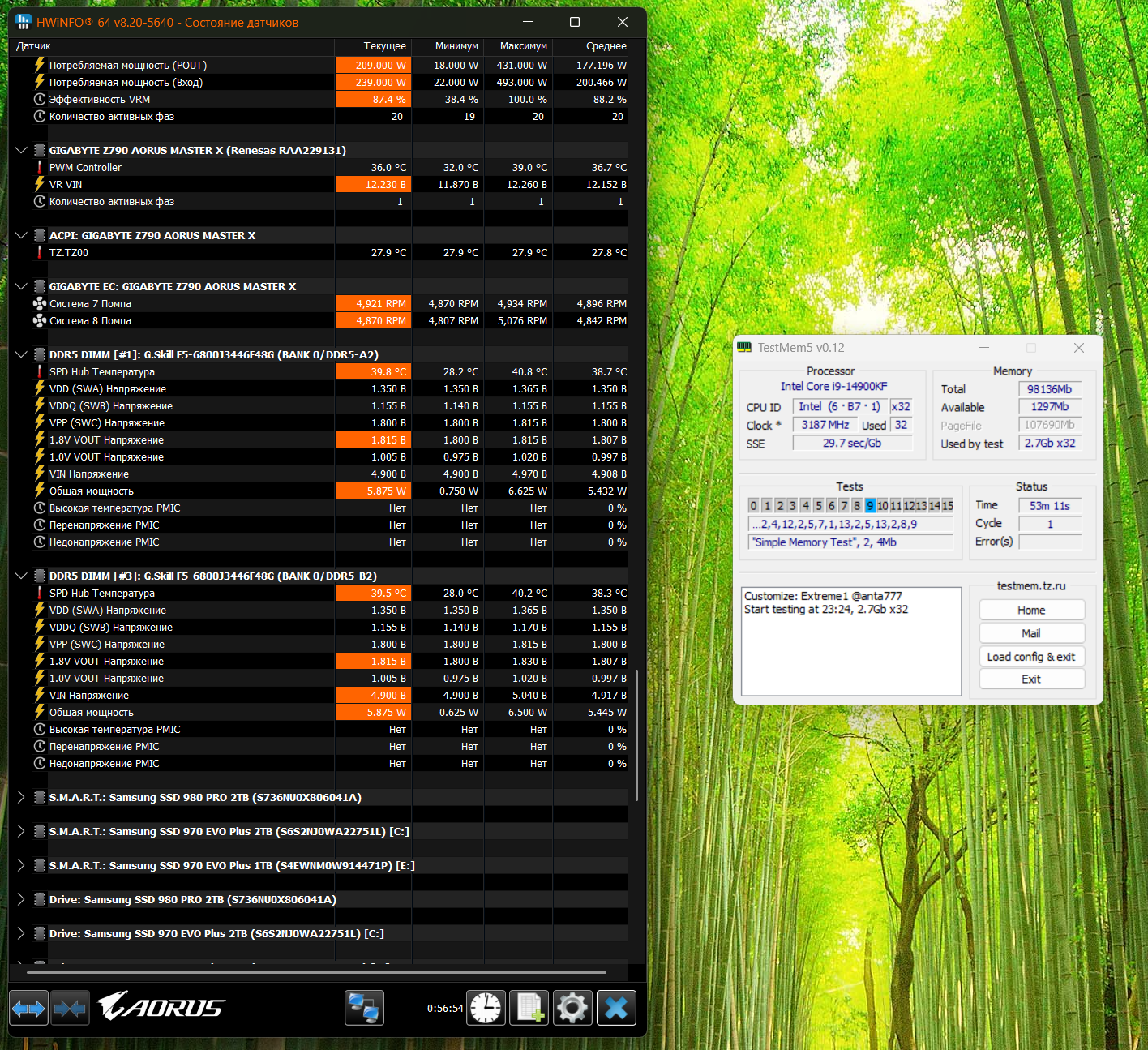This screenshot has width=1148, height=1050.
Task: Click the Home button in TestMem5
Action: [1031, 610]
